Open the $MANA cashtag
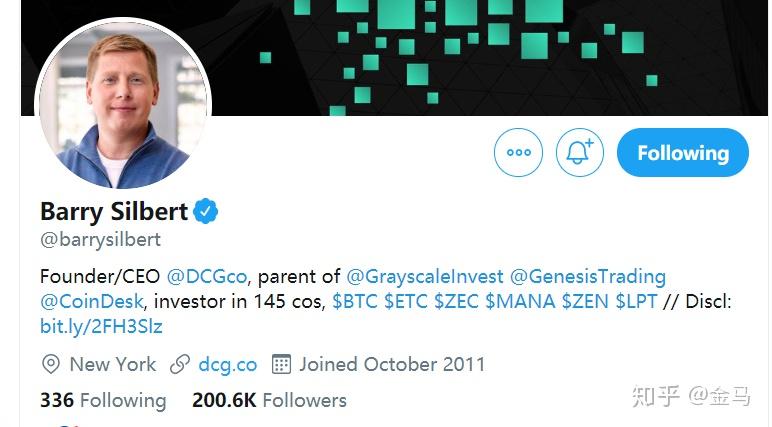This screenshot has height=427, width=772. pos(520,301)
